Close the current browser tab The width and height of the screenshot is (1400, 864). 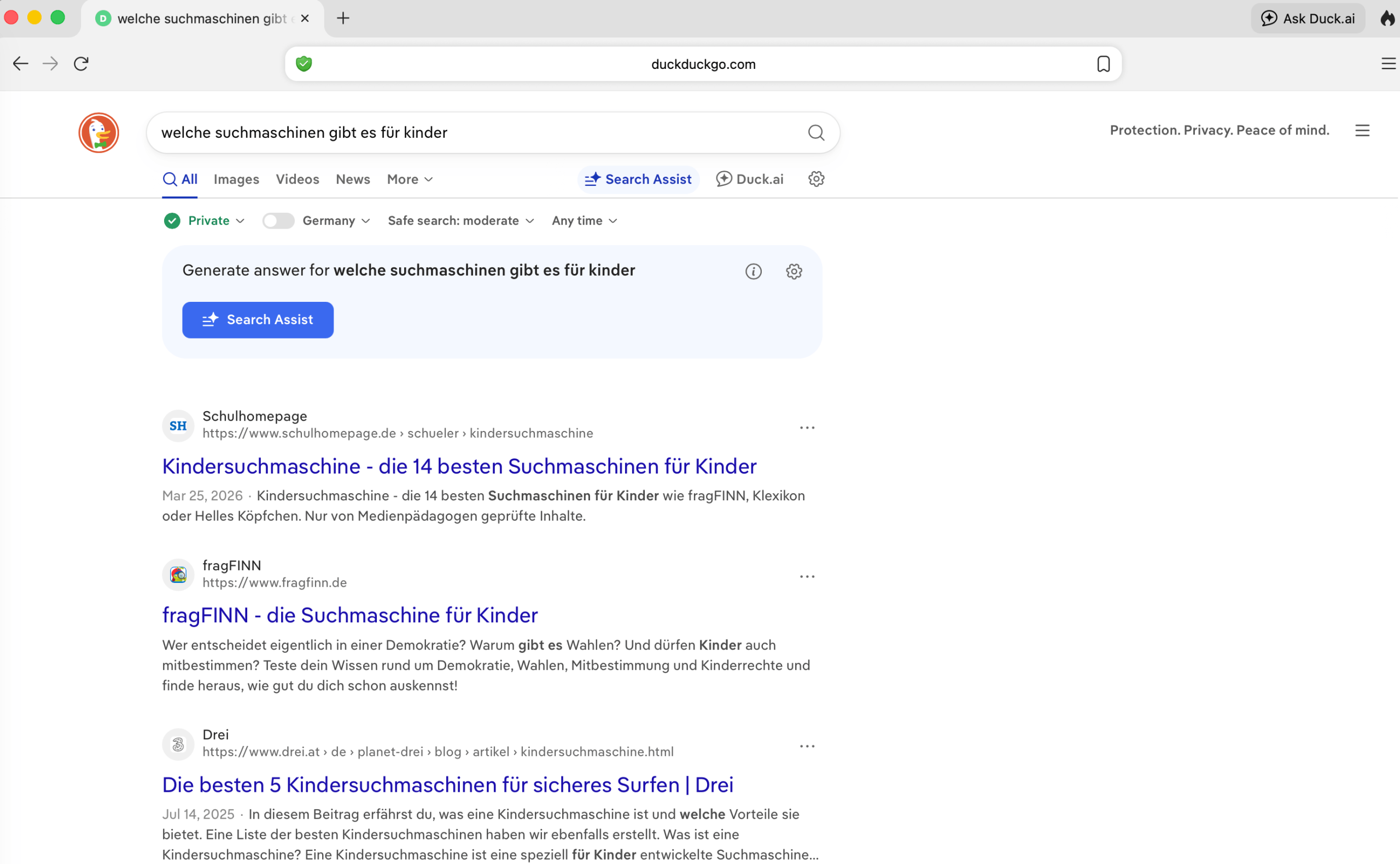tap(305, 18)
